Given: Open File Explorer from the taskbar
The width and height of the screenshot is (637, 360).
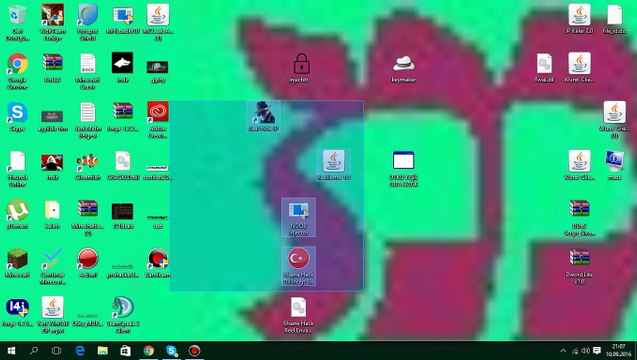Looking at the screenshot, I should 102,350.
